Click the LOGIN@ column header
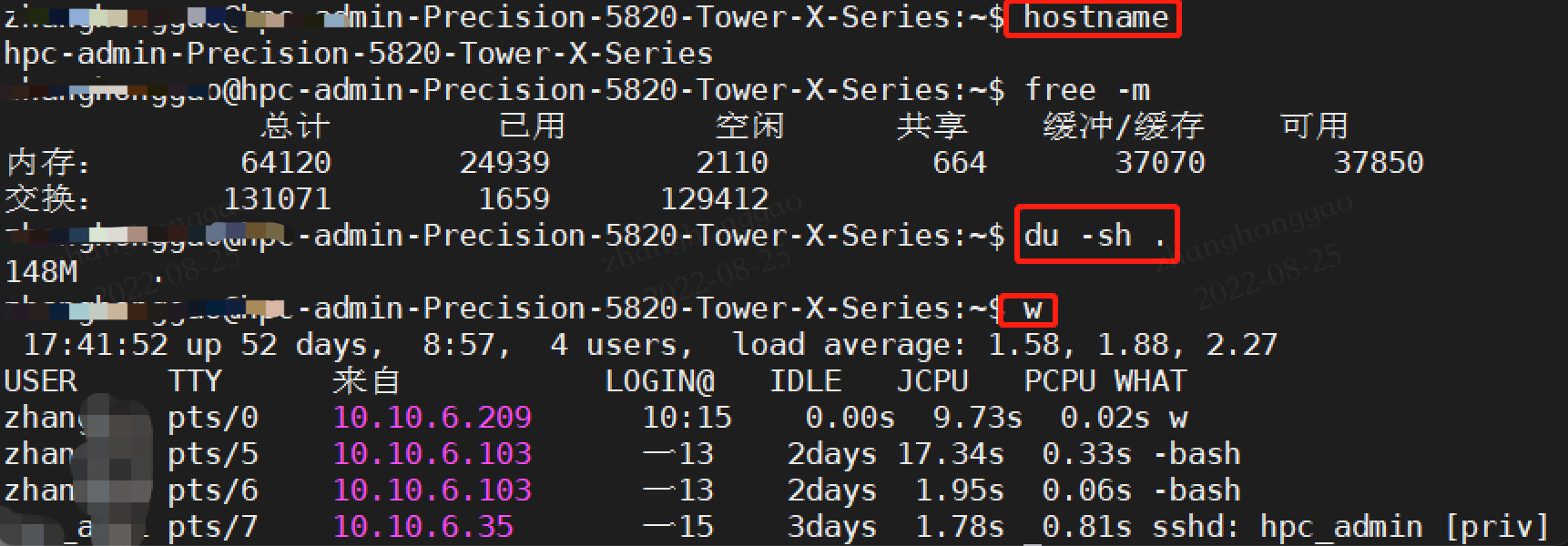1568x546 pixels. (x=659, y=381)
